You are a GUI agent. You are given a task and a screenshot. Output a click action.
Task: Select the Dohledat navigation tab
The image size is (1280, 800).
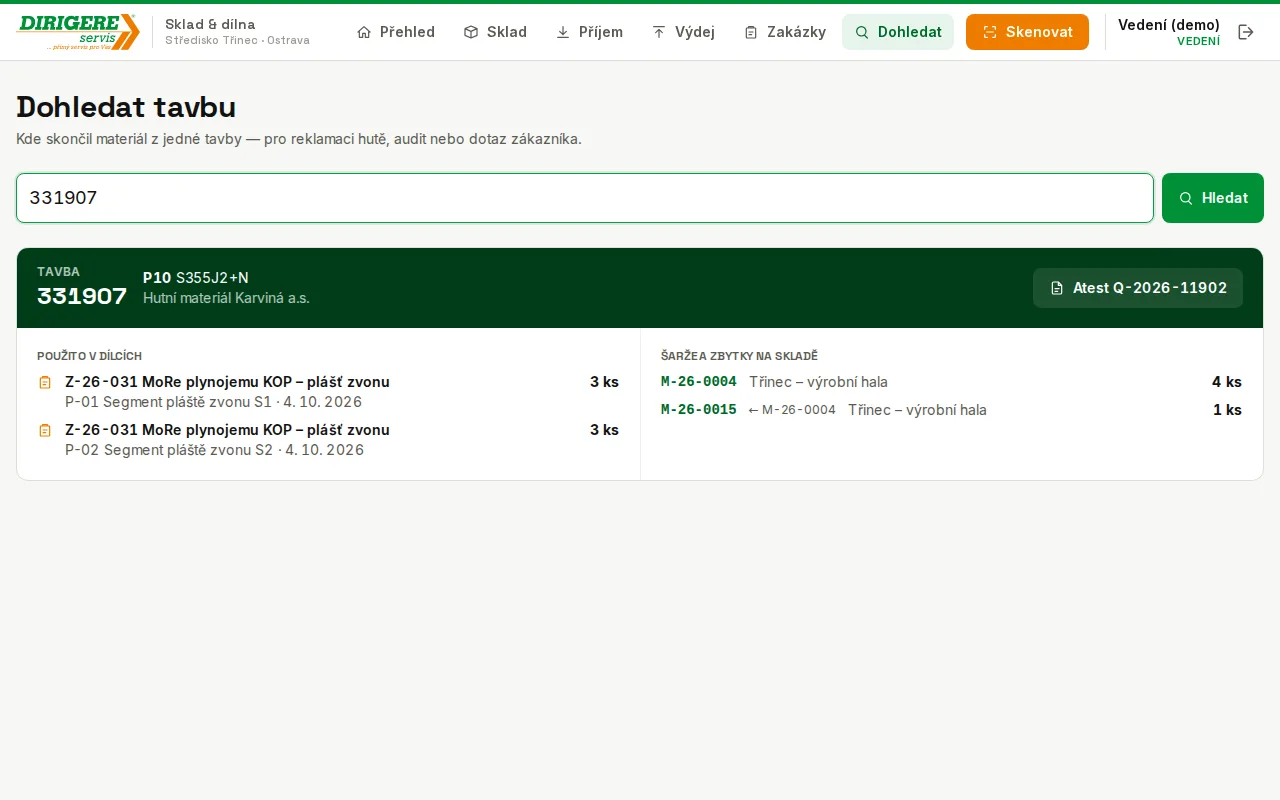point(898,32)
